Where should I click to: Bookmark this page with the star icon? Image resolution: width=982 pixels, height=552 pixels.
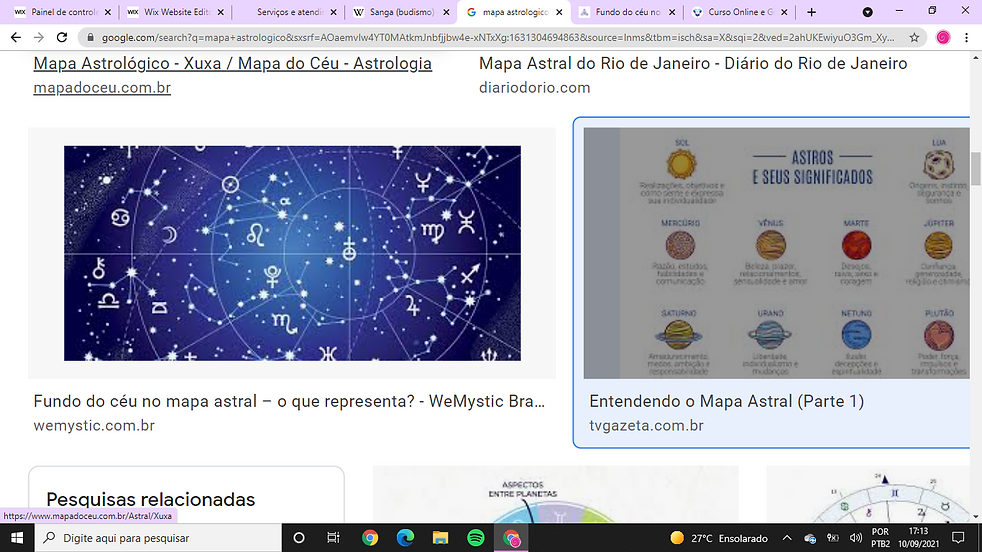pos(914,38)
